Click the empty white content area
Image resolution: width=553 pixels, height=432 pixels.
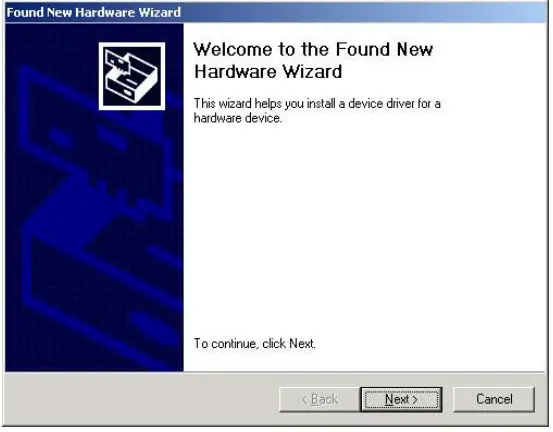[363, 229]
